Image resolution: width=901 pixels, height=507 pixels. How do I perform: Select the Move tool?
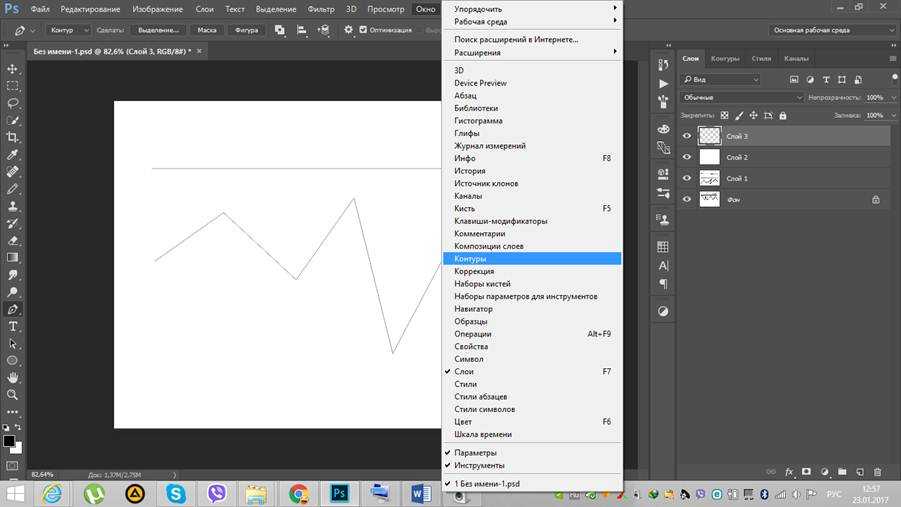coord(13,69)
